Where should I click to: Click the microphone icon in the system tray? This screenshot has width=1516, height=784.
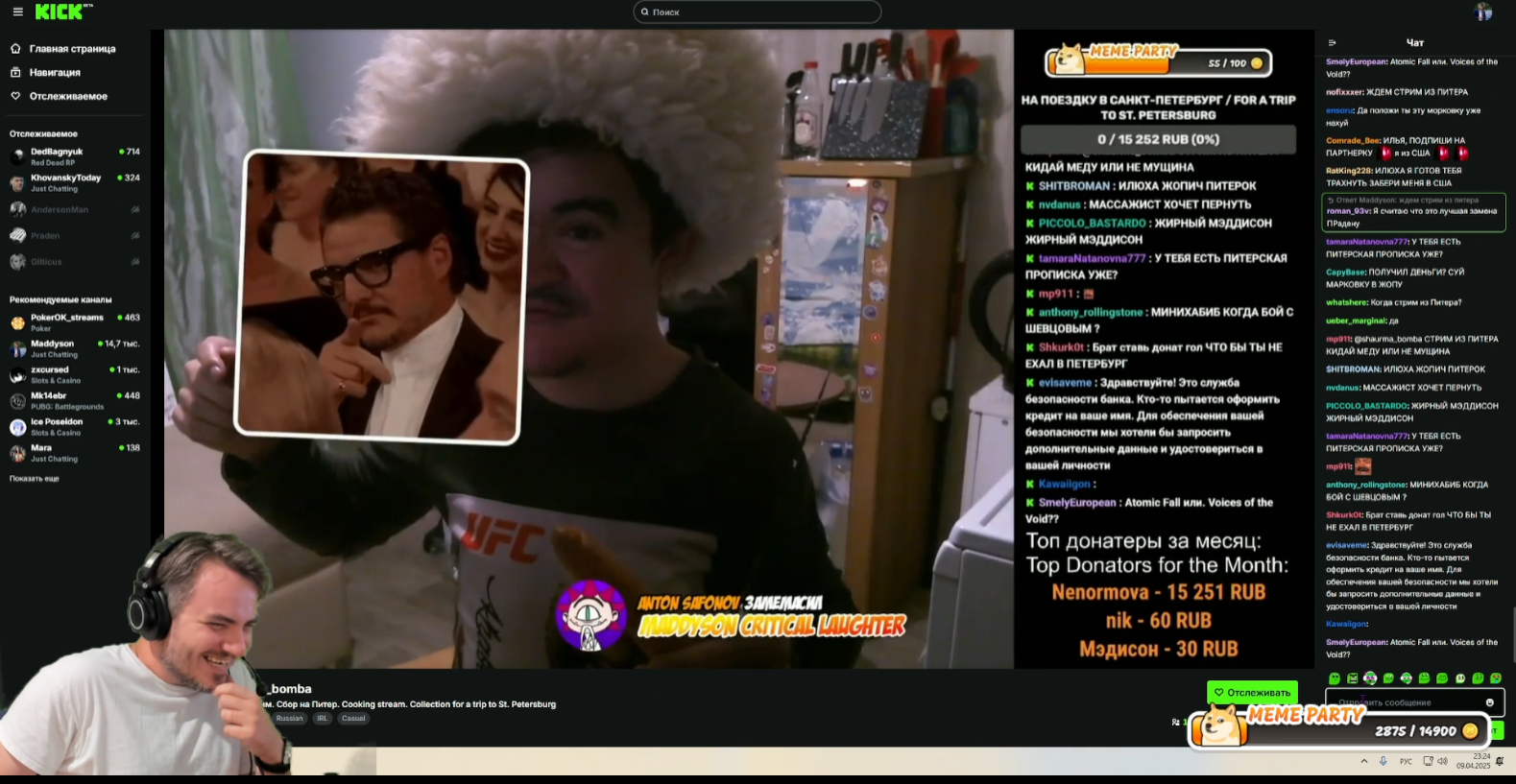[x=1384, y=761]
